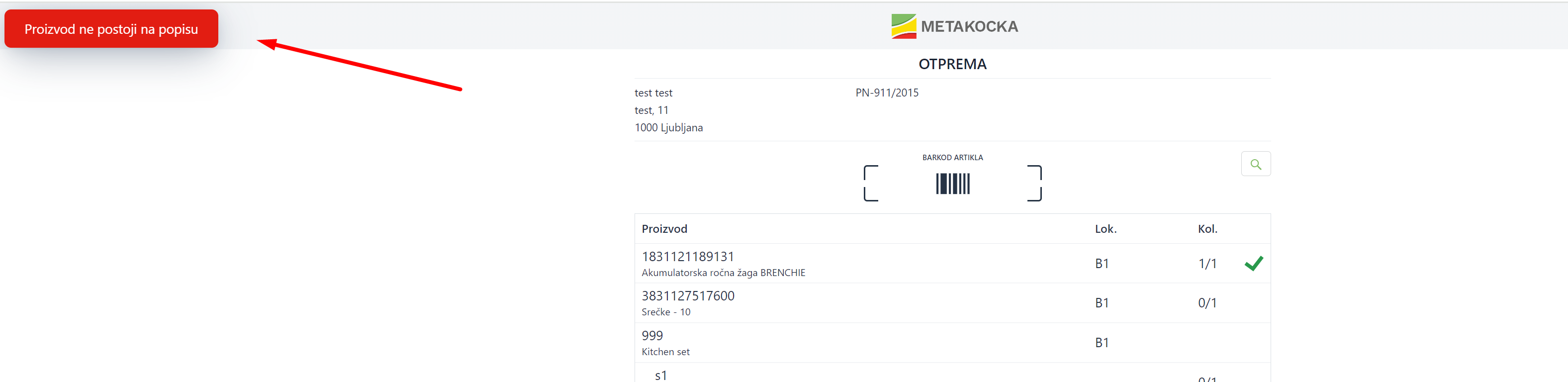Click the 'Srečke - 10' product name
Viewport: 1568px width, 382px height.
pyautogui.click(x=666, y=312)
